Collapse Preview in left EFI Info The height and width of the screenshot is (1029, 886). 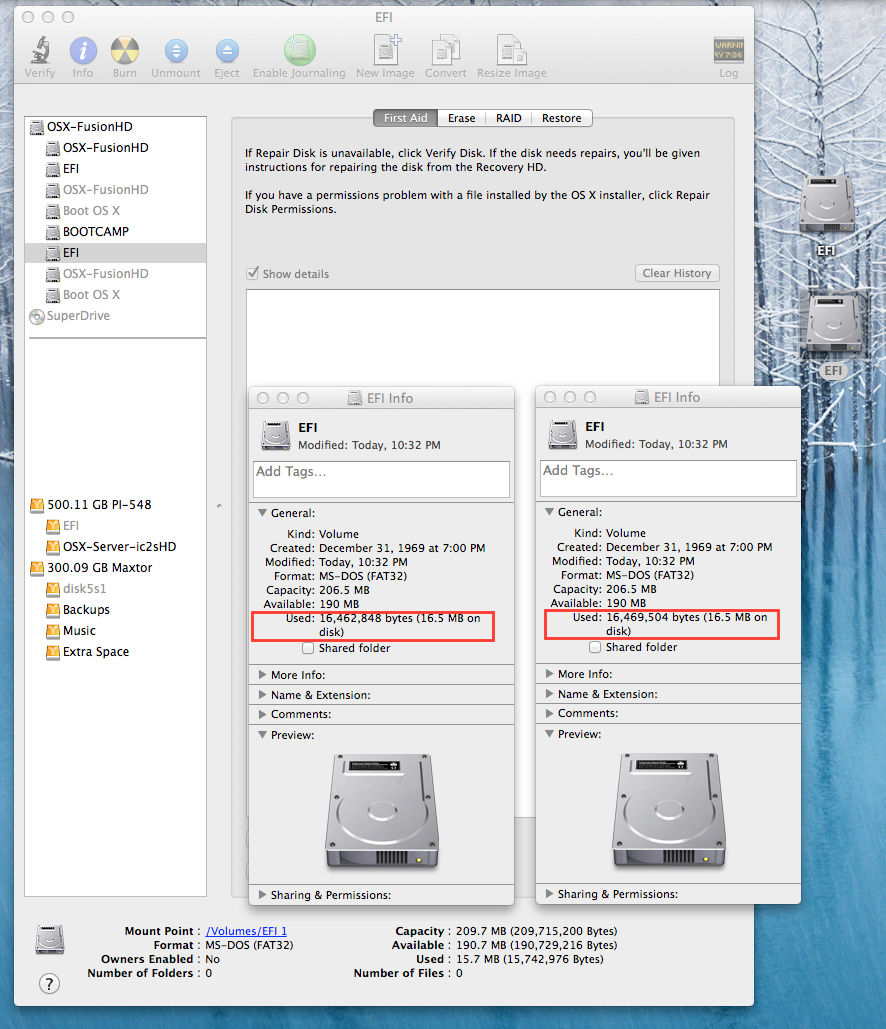tap(263, 734)
